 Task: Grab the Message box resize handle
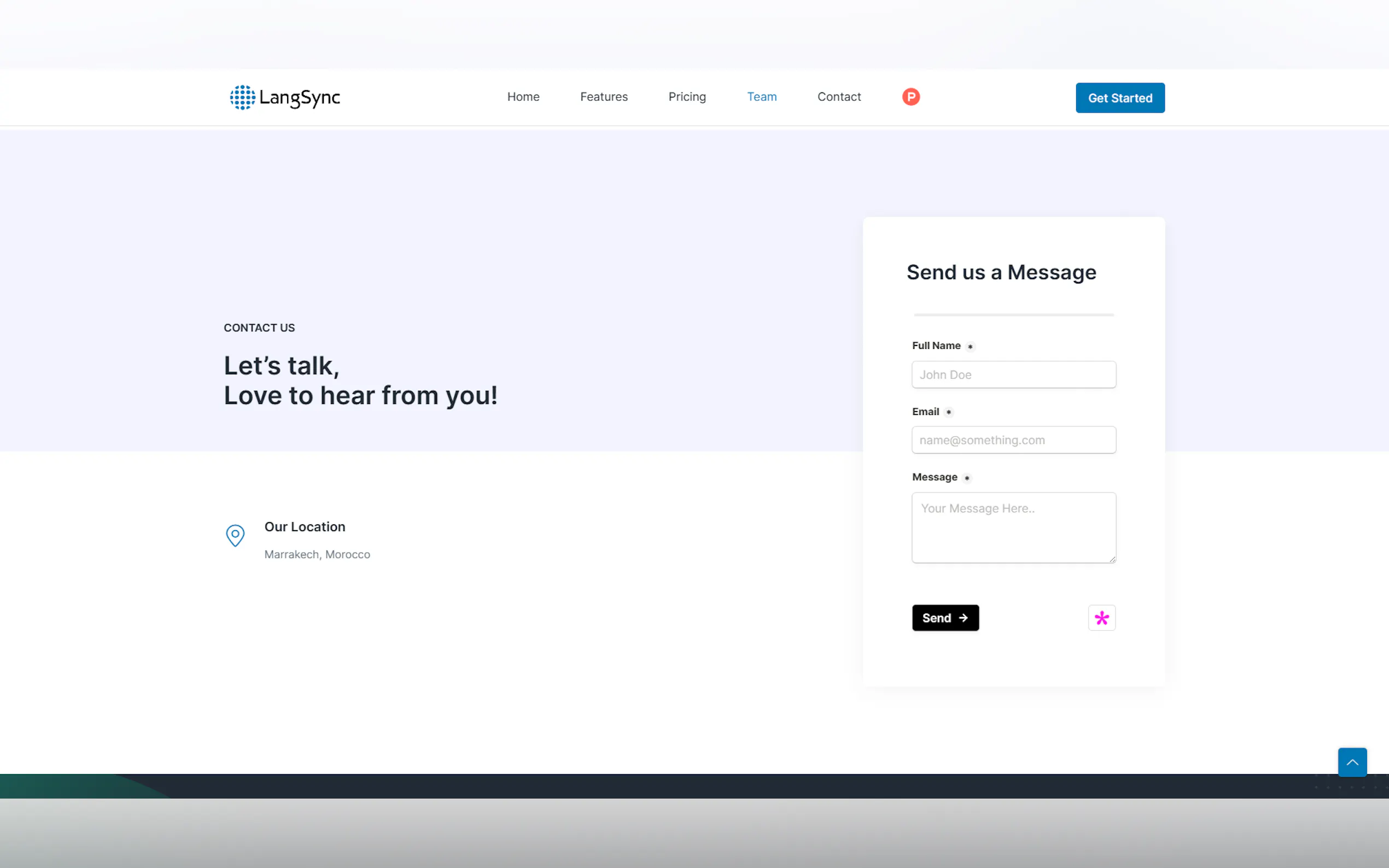click(x=1112, y=559)
